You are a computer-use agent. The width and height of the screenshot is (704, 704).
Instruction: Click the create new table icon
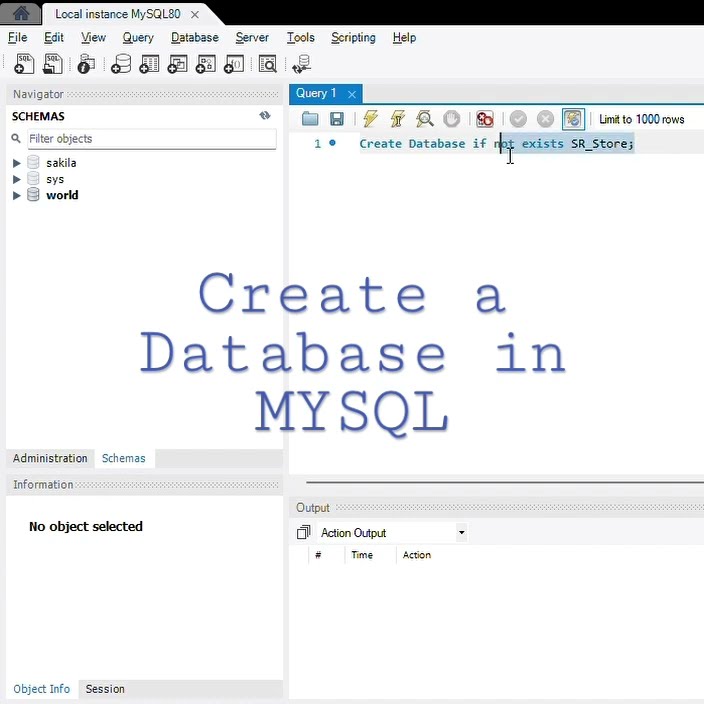coord(149,63)
